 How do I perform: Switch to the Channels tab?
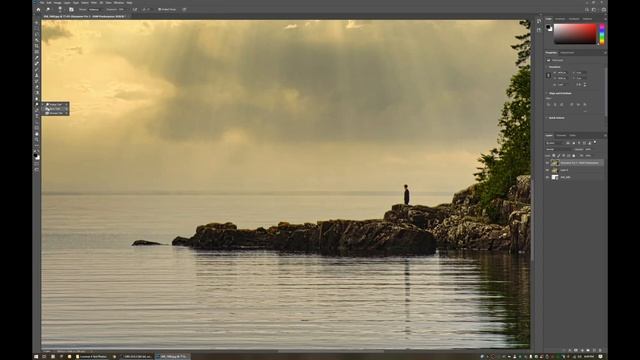coord(561,136)
